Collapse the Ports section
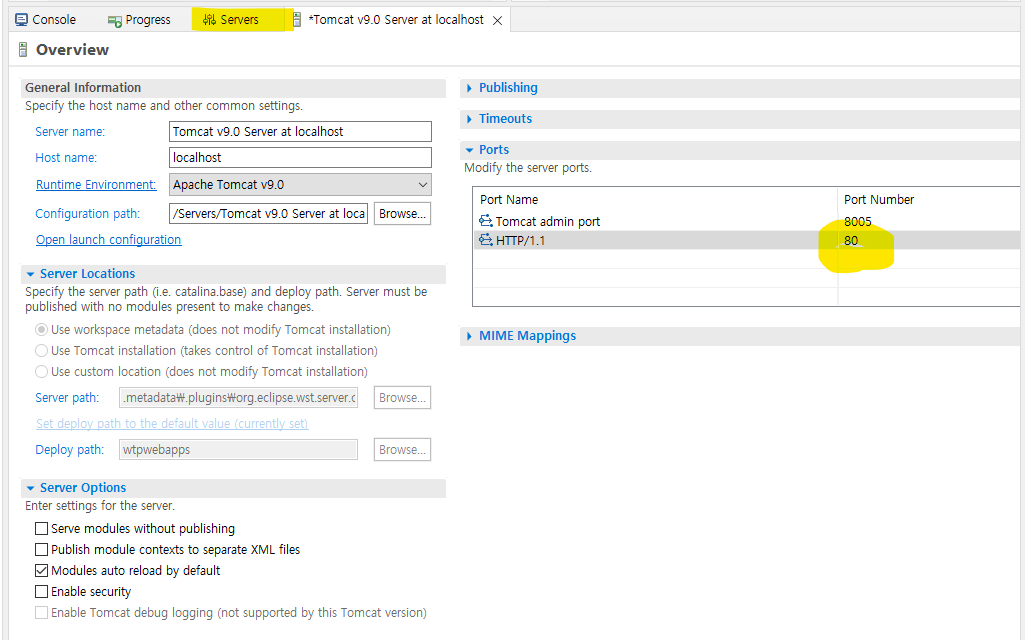 pos(469,150)
